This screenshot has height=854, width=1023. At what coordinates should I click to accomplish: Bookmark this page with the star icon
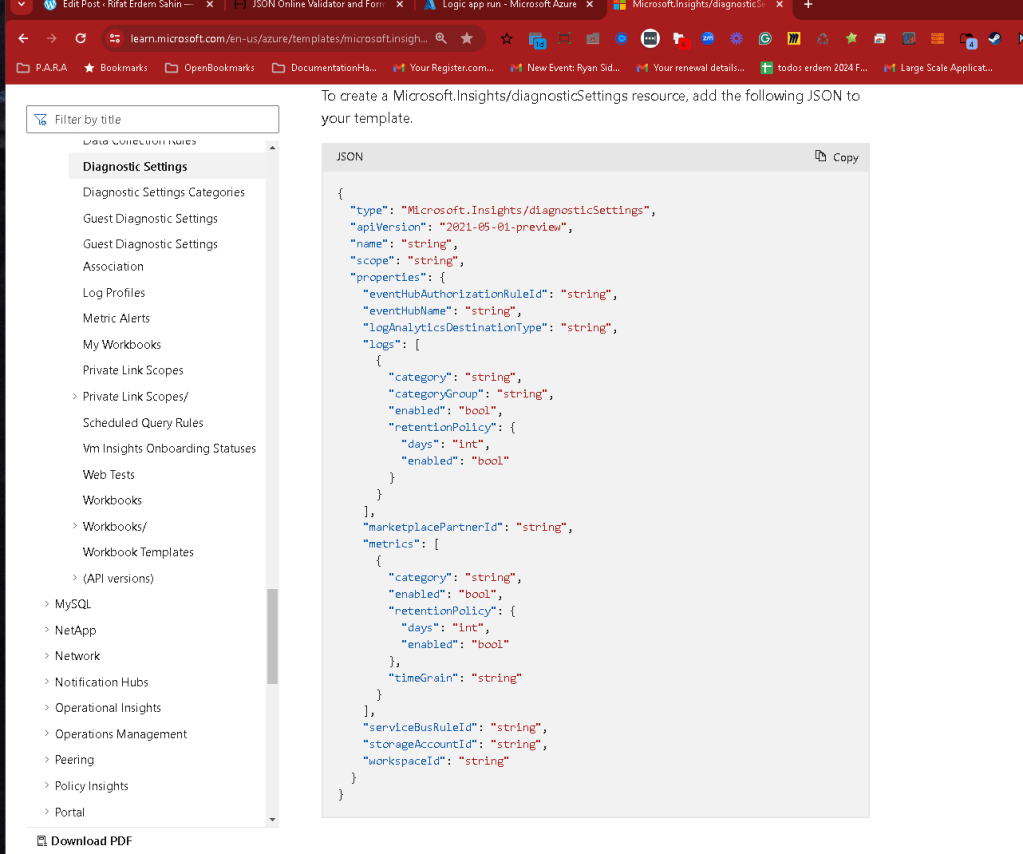point(466,38)
